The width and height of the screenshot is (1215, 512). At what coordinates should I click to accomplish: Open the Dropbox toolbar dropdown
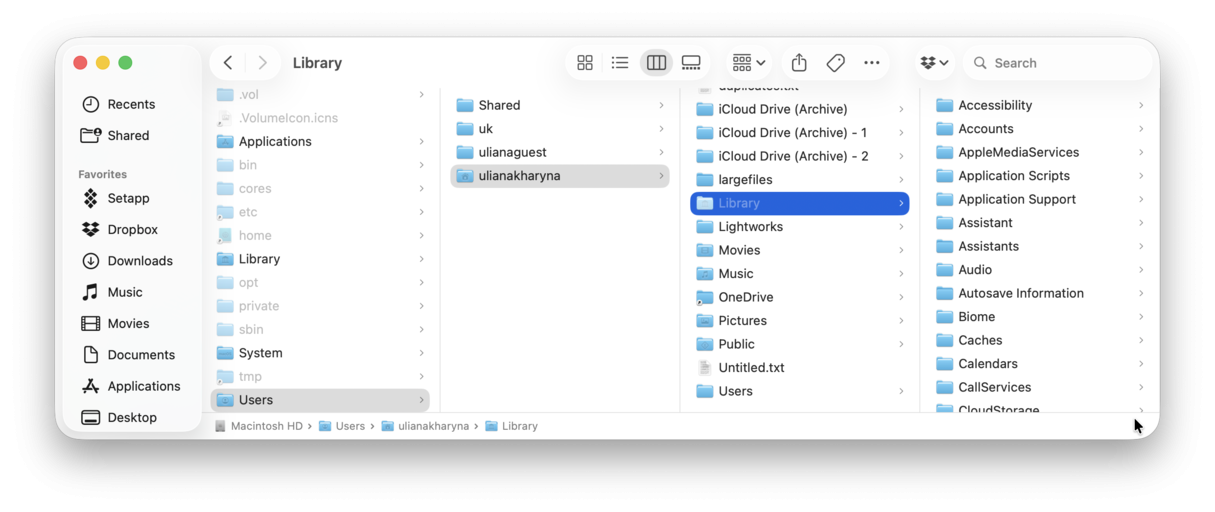[934, 62]
